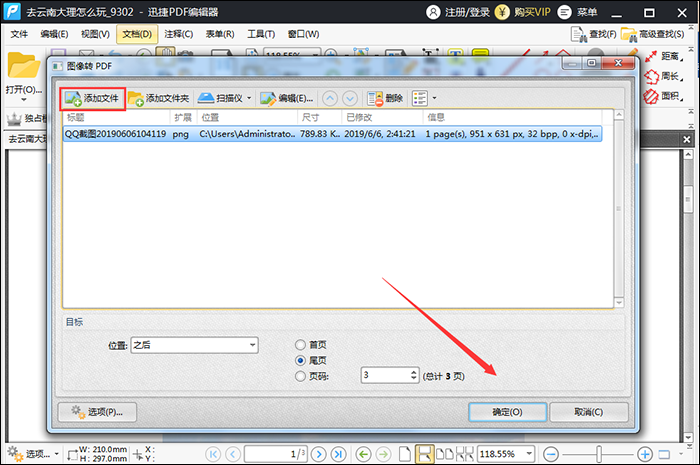The height and width of the screenshot is (465, 700).
Task: Click the green next view arrow
Action: point(383,454)
